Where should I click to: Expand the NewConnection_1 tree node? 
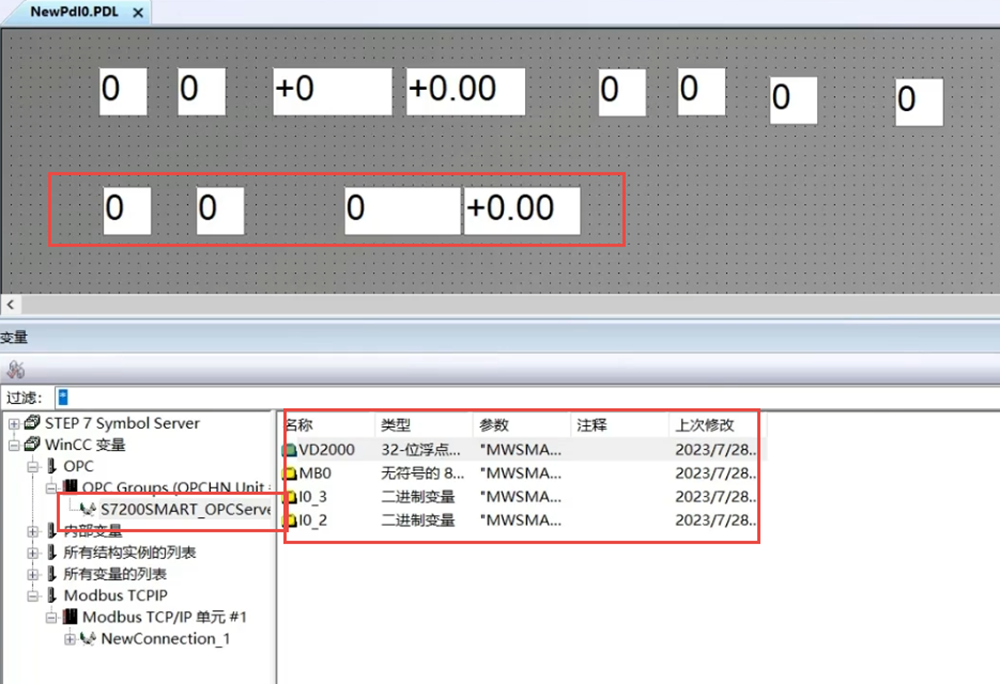click(70, 639)
